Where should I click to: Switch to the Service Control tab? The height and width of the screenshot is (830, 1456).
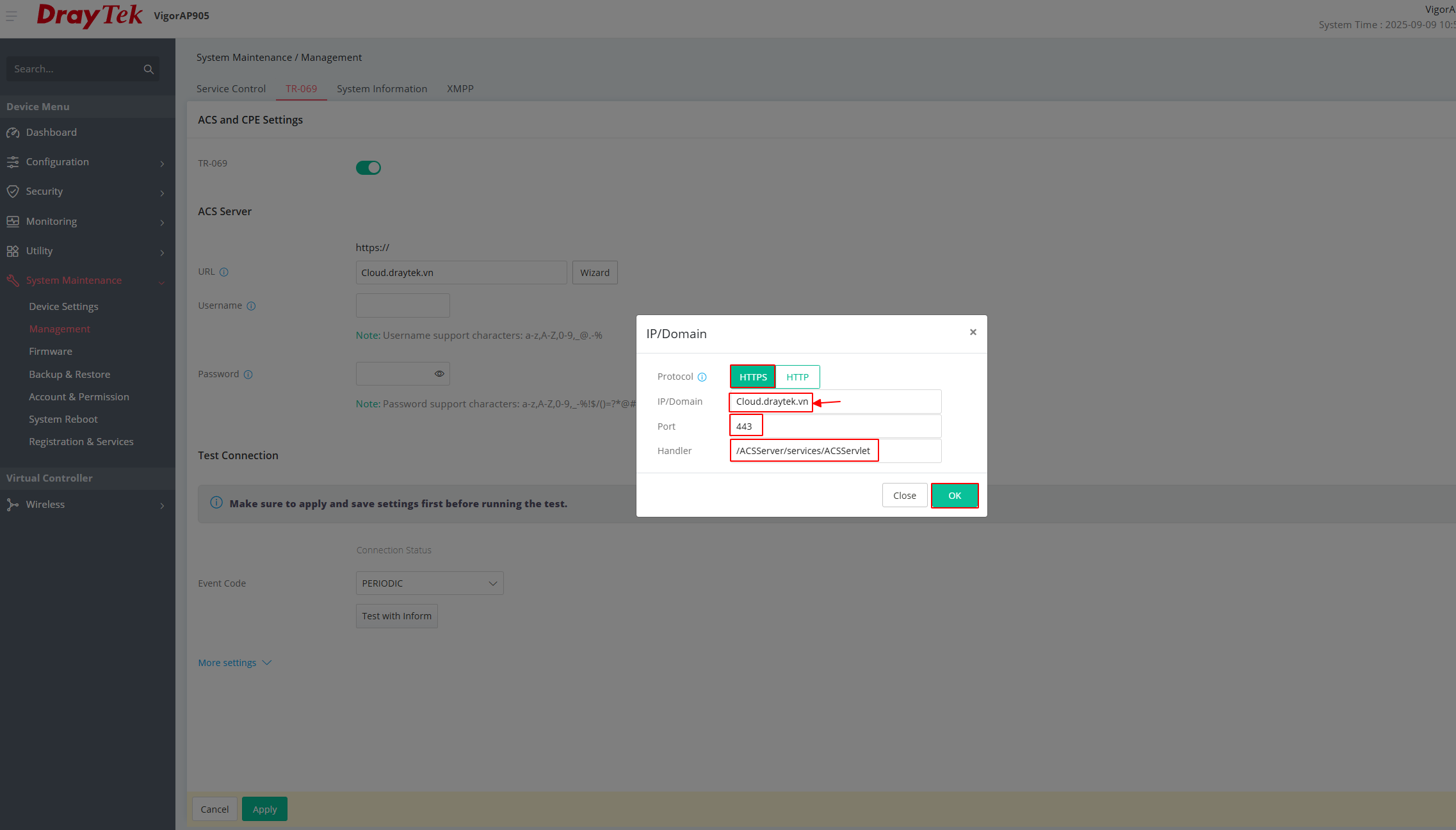(x=231, y=88)
